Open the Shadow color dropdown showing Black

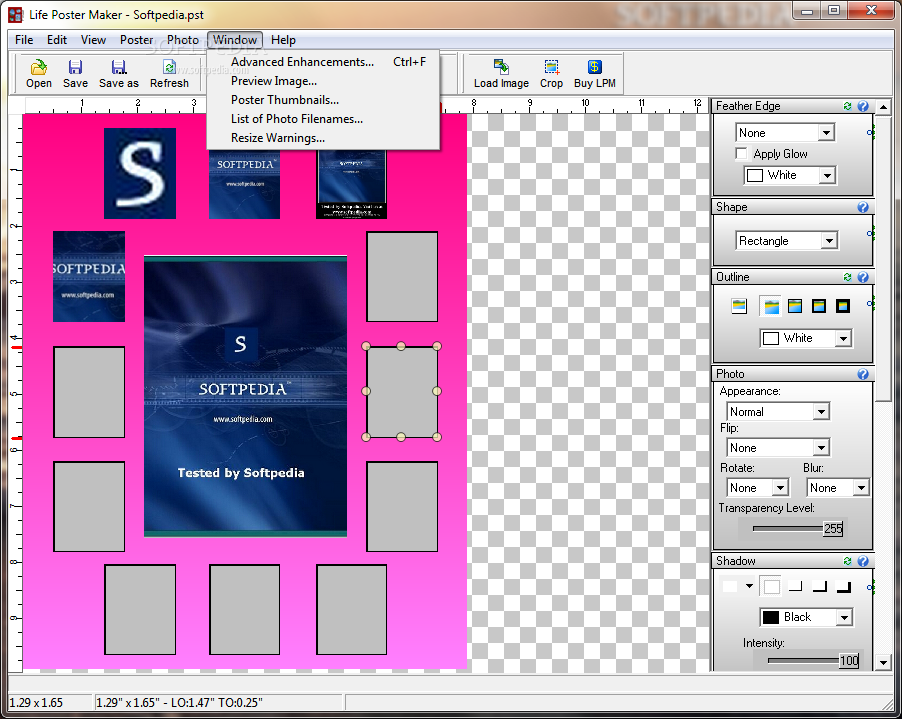point(843,617)
